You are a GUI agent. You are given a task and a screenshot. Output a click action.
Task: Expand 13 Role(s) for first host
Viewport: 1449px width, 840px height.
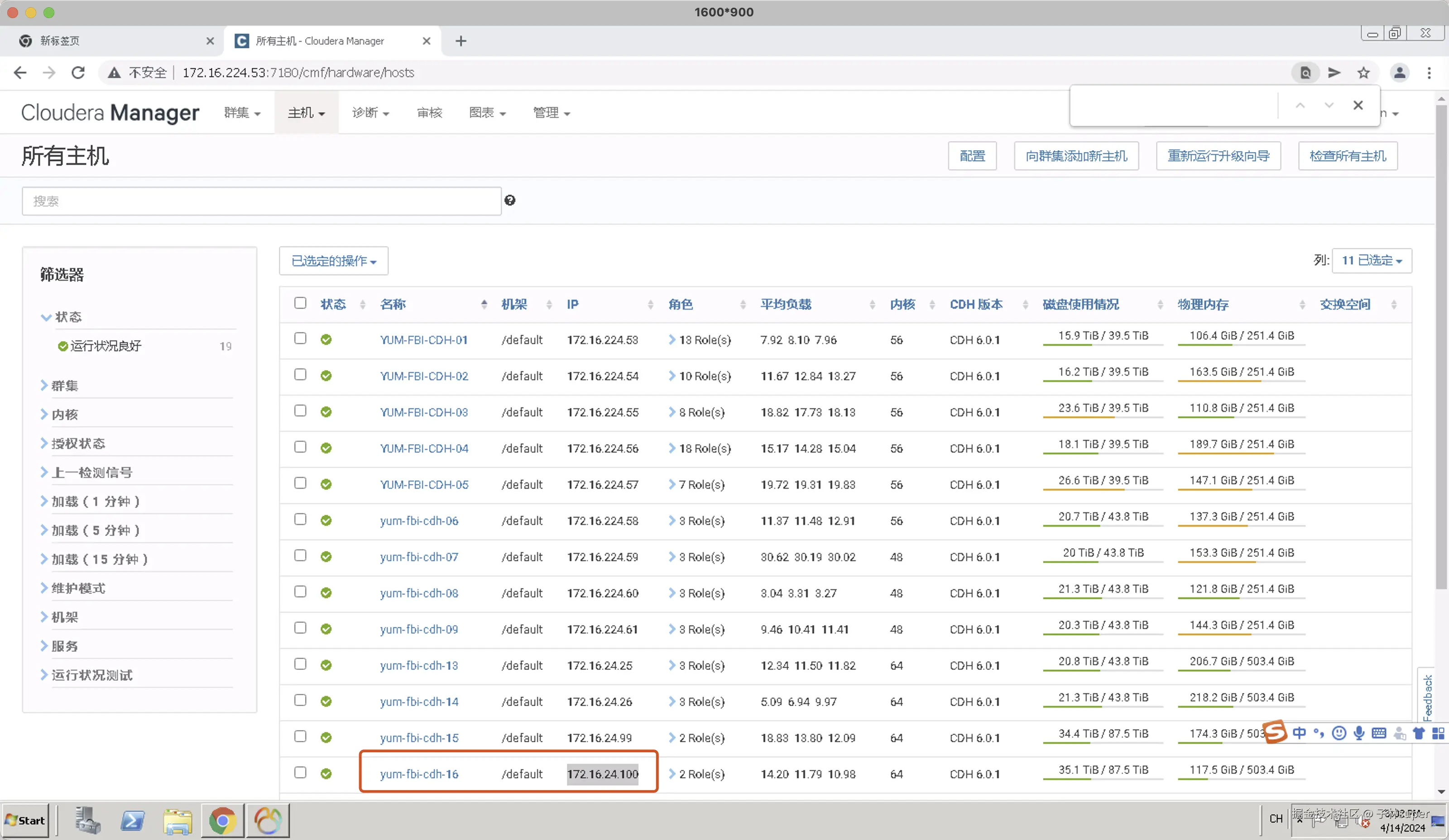(x=699, y=339)
